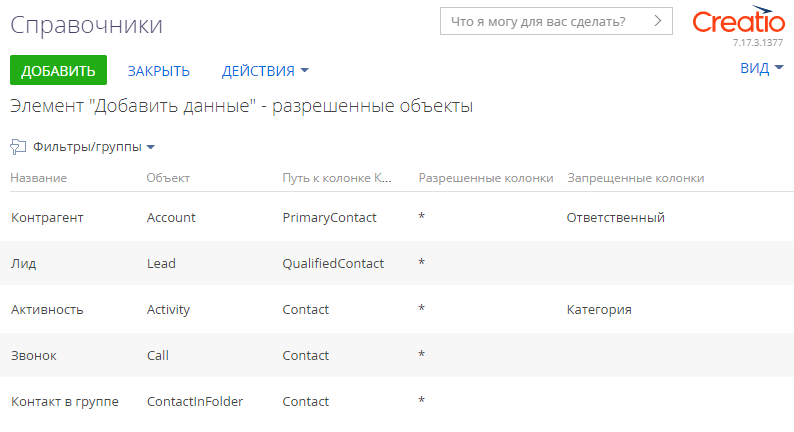The width and height of the screenshot is (794, 432).
Task: Click the Путь к колонке column header
Action: point(337,178)
